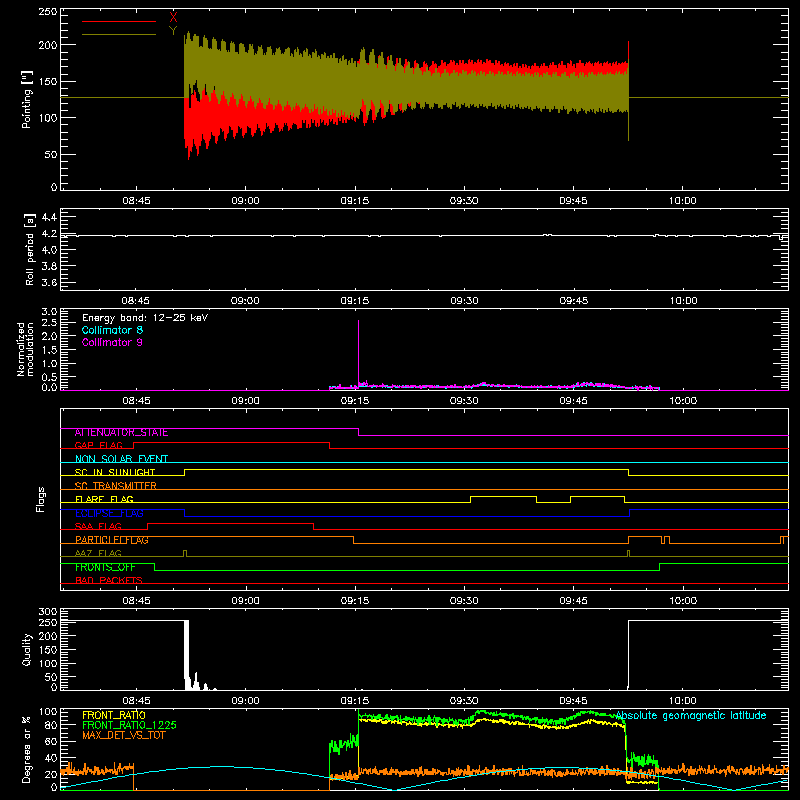The image size is (800, 800).
Task: Select the FLARE_FLAG label
Action: tap(104, 499)
